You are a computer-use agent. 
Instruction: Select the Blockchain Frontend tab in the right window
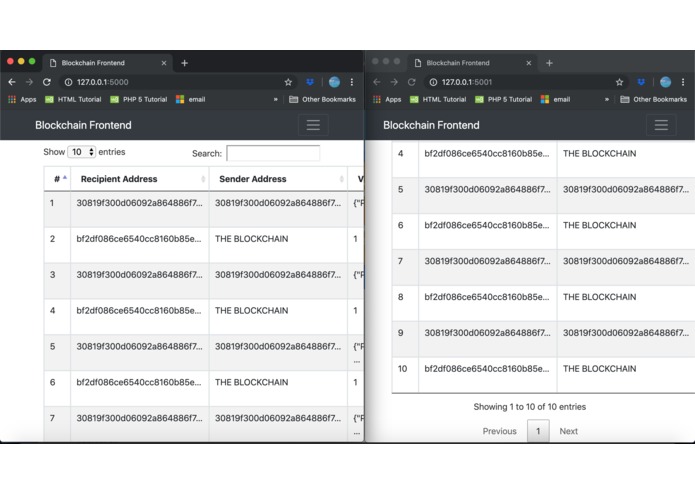(x=471, y=63)
